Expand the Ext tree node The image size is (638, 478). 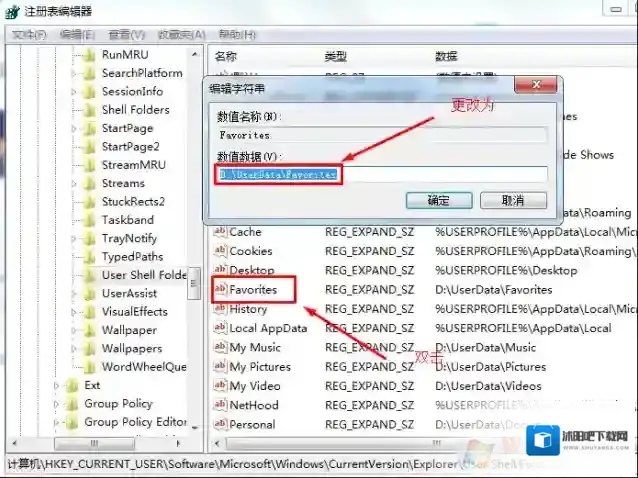[x=56, y=385]
